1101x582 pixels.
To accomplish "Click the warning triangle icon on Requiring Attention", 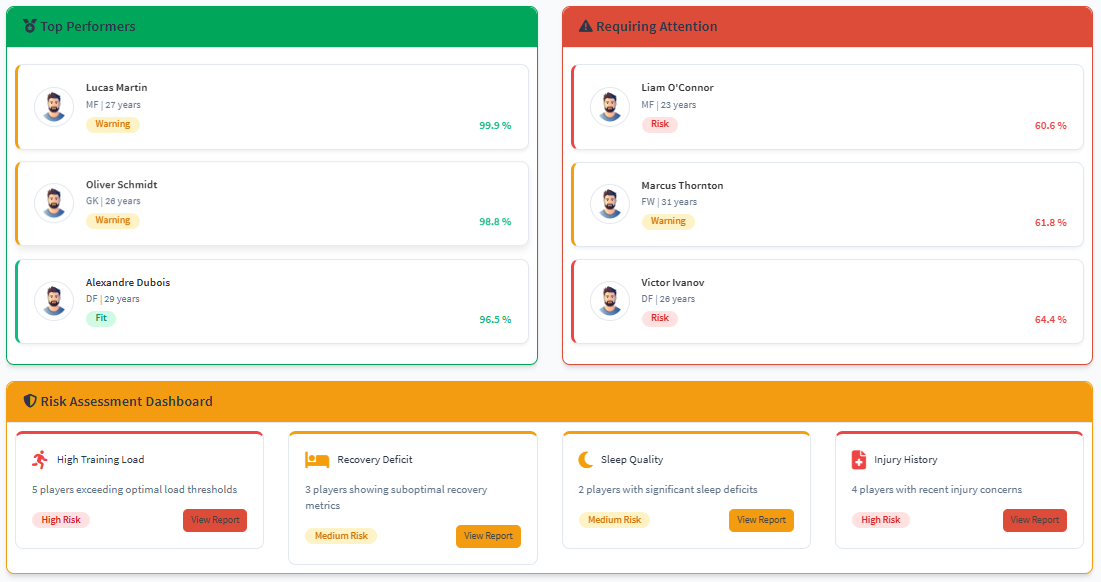I will point(586,27).
